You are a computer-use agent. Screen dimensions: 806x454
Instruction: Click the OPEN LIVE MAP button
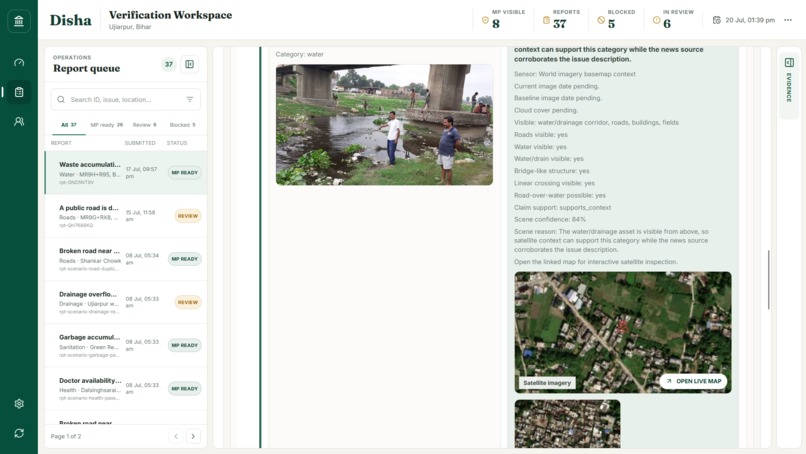(693, 381)
